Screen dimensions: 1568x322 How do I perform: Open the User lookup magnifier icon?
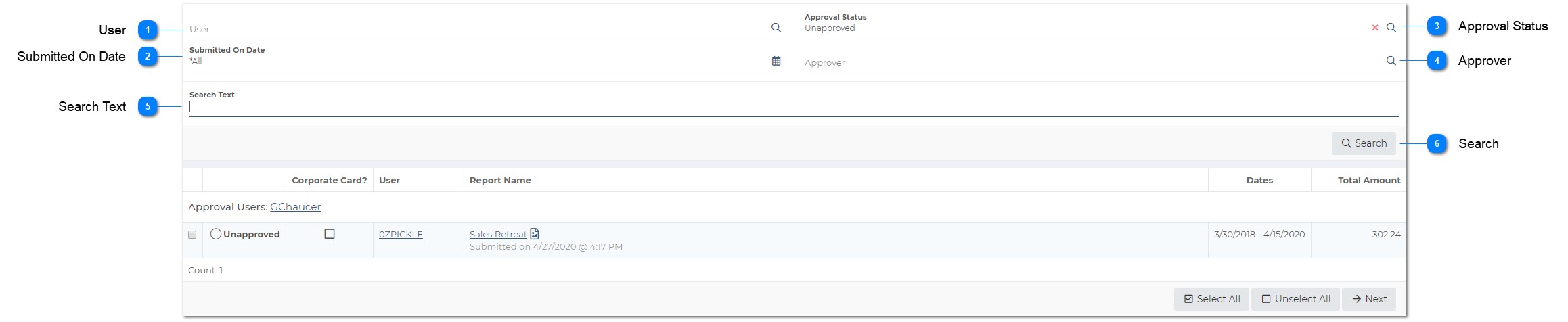(x=776, y=28)
